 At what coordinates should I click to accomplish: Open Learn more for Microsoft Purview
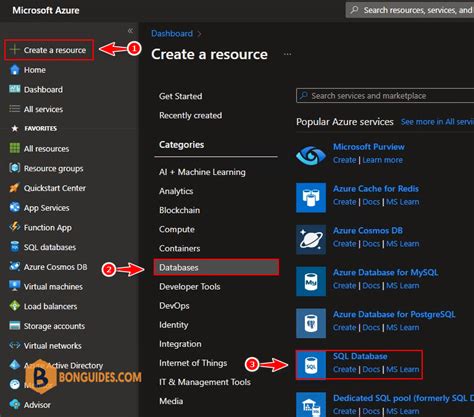click(x=382, y=160)
